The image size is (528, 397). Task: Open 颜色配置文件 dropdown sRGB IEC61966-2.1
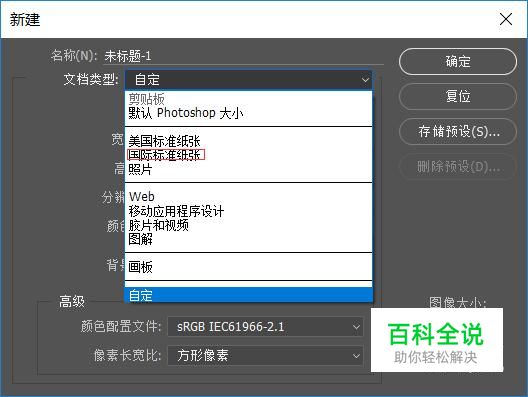pos(265,327)
